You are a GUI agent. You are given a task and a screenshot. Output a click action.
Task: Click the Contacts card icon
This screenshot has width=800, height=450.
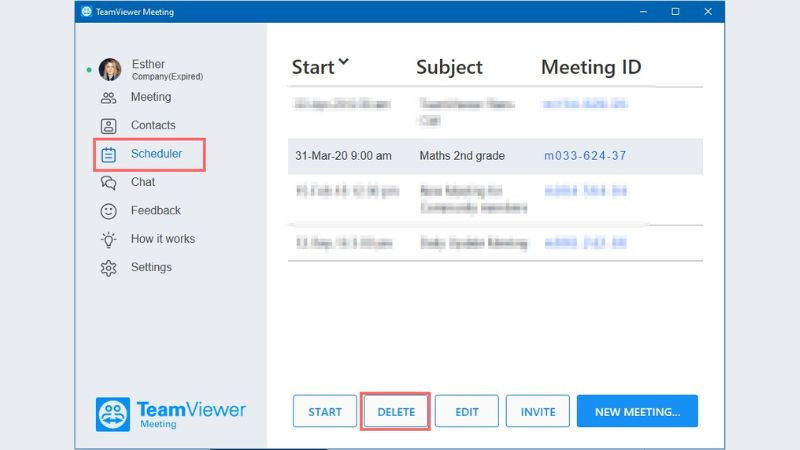click(x=108, y=126)
